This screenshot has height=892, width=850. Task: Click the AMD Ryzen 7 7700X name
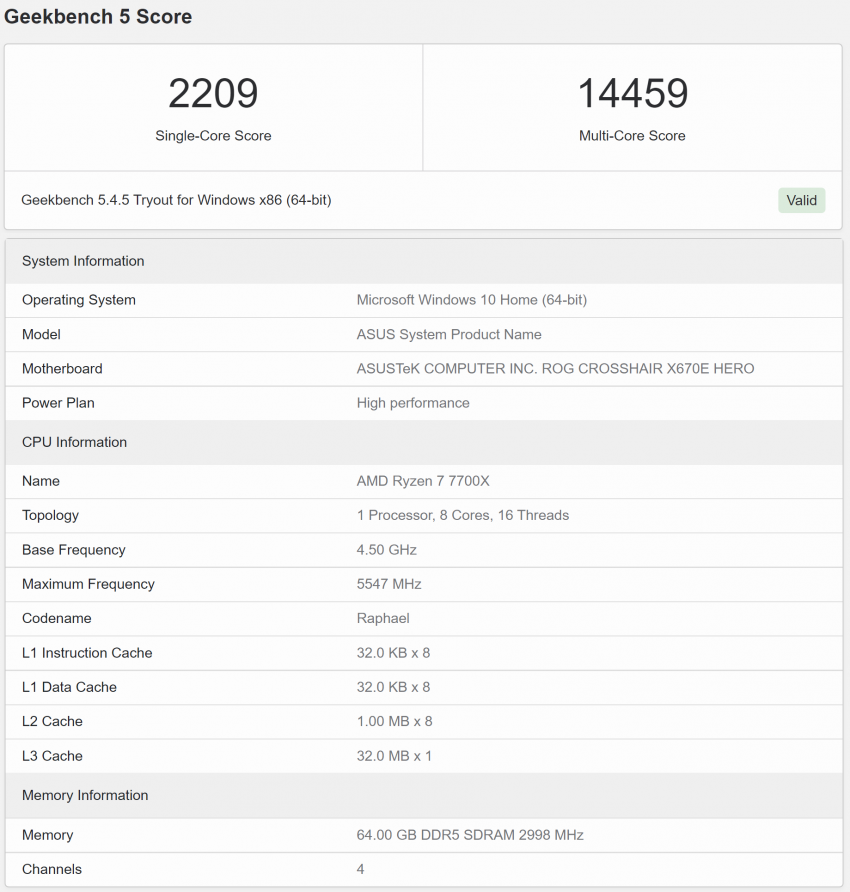coord(423,481)
